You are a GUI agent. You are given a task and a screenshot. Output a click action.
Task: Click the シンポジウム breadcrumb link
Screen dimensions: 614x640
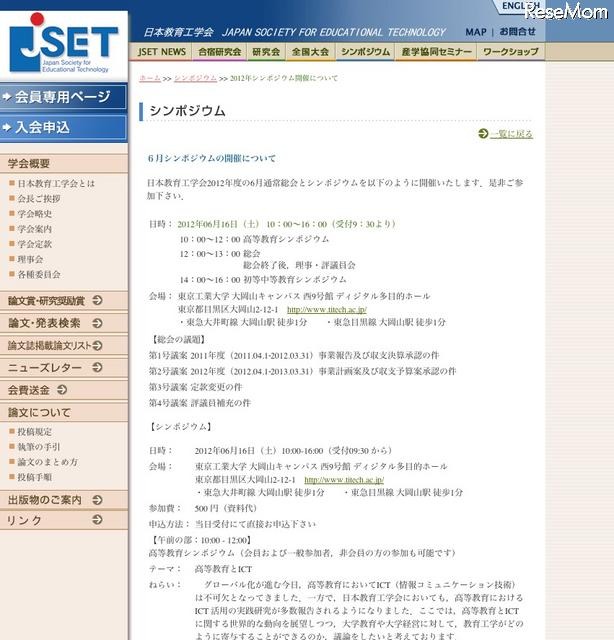tap(195, 78)
